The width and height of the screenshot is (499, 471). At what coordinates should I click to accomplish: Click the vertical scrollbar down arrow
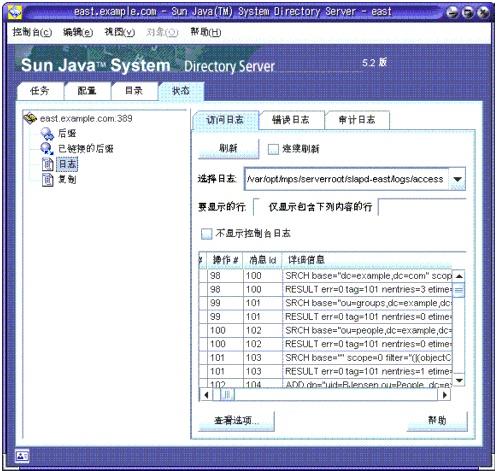pyautogui.click(x=459, y=380)
